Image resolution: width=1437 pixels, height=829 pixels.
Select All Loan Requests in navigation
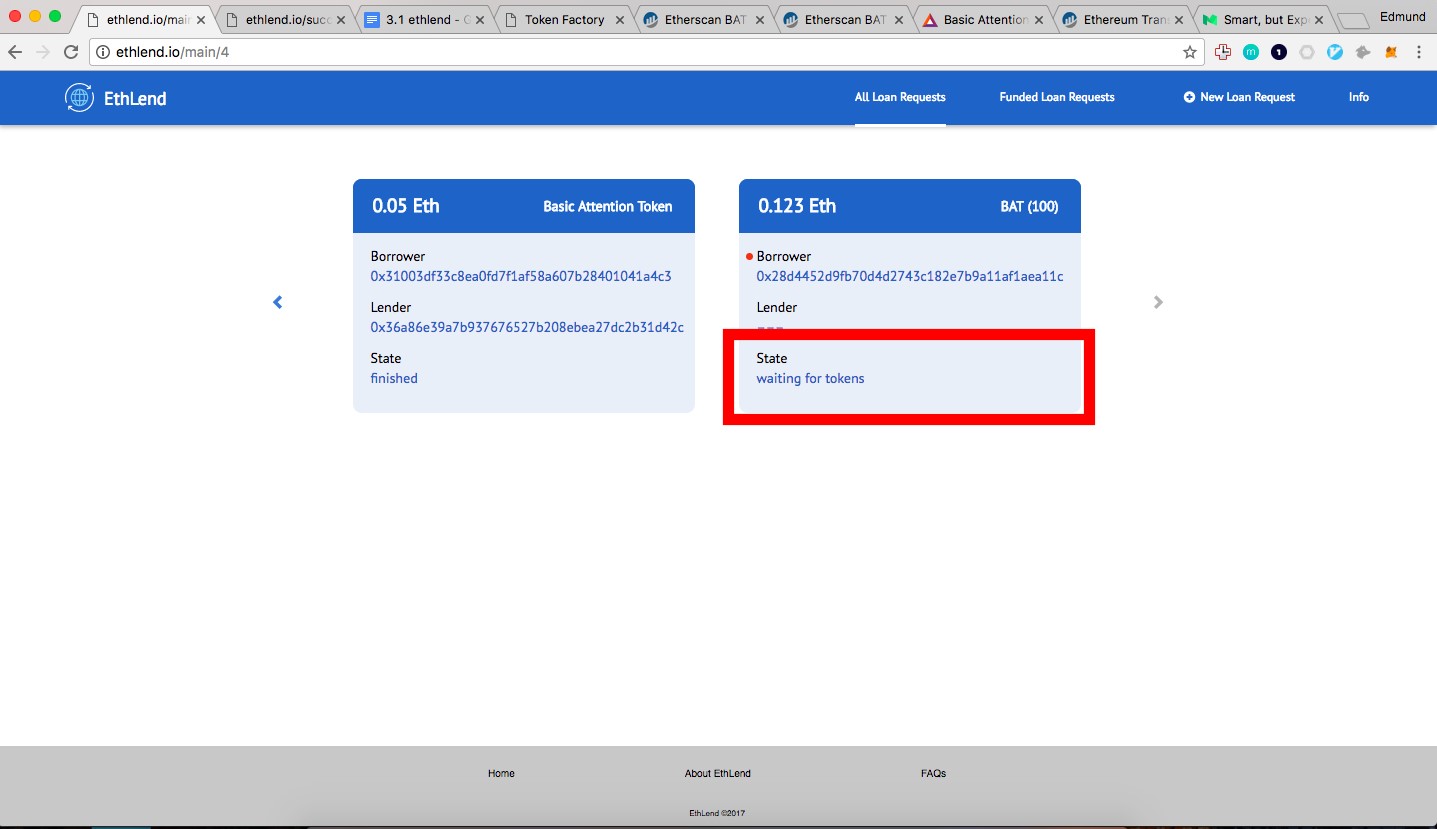900,97
